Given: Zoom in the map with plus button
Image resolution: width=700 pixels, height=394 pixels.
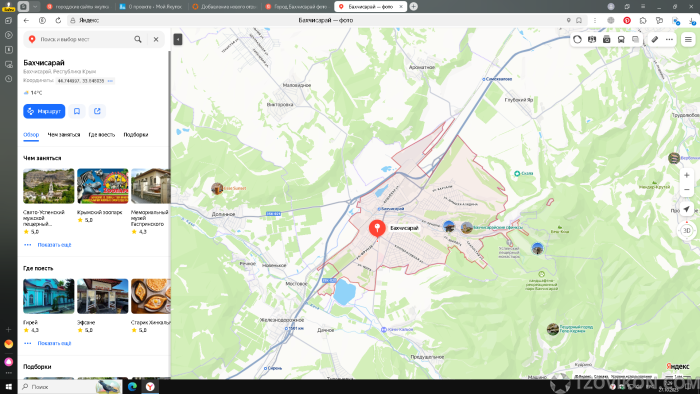Looking at the screenshot, I should 687,175.
